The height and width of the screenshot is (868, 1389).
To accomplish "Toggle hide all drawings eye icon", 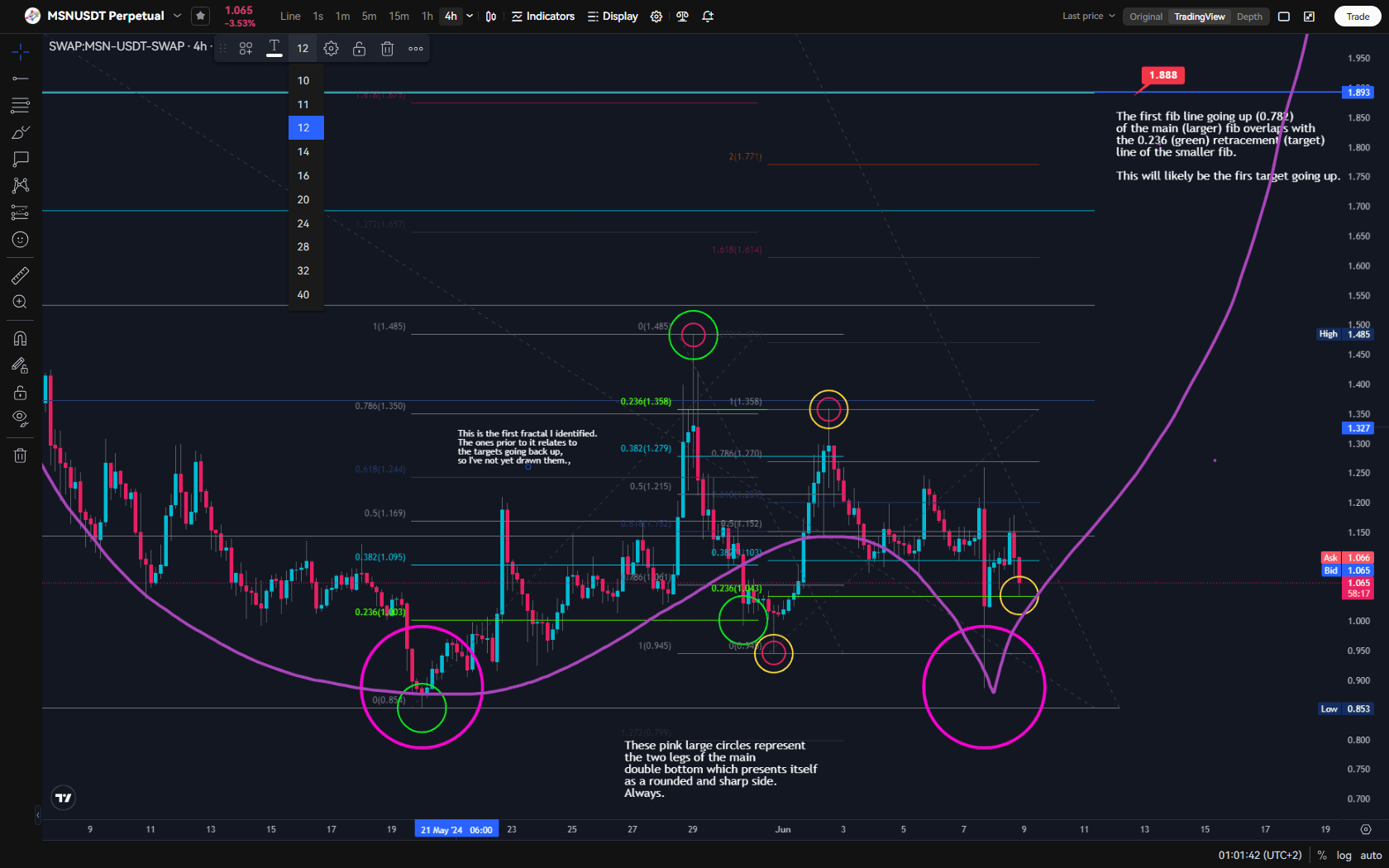I will [21, 418].
